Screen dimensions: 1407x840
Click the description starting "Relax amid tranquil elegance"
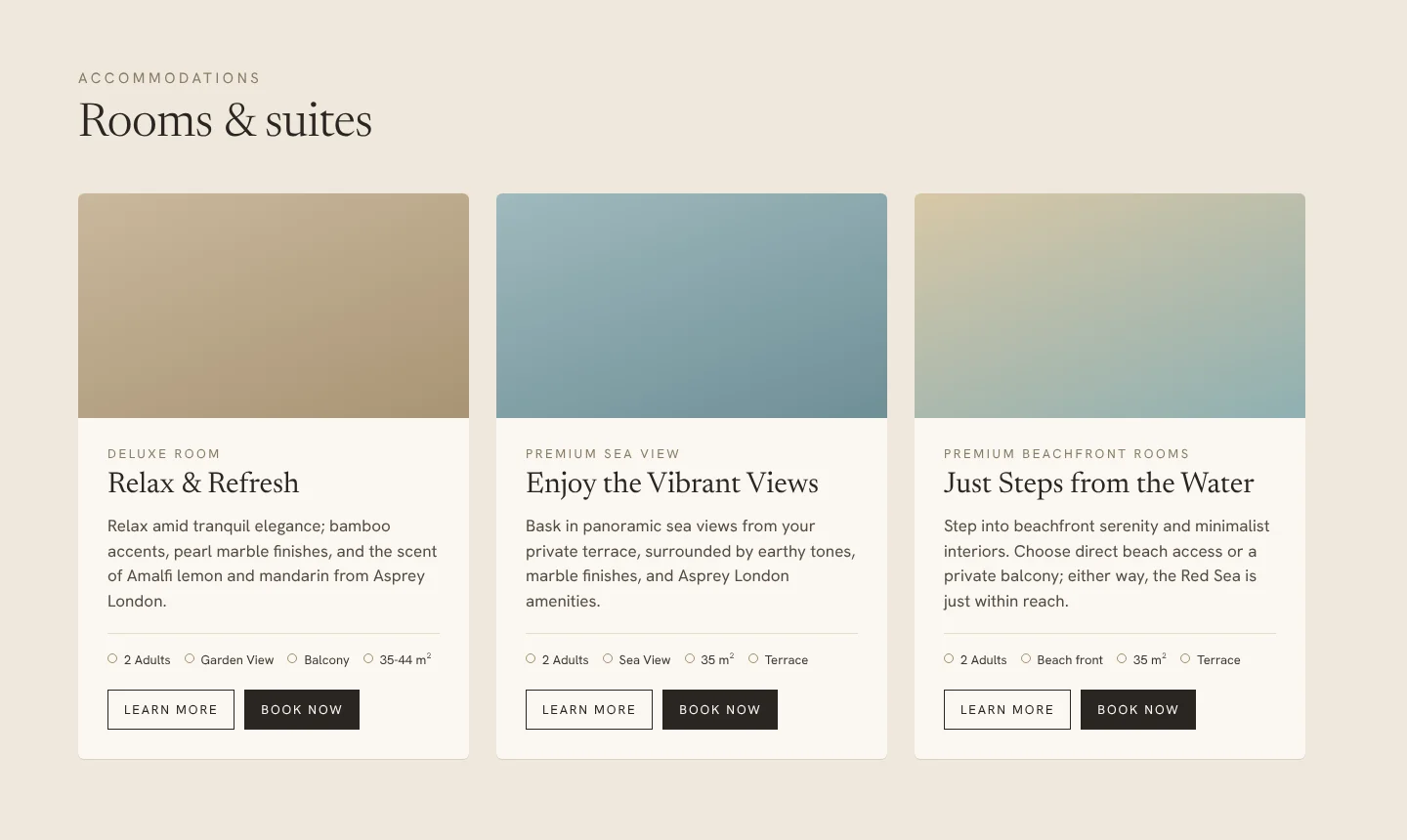pyautogui.click(x=273, y=564)
